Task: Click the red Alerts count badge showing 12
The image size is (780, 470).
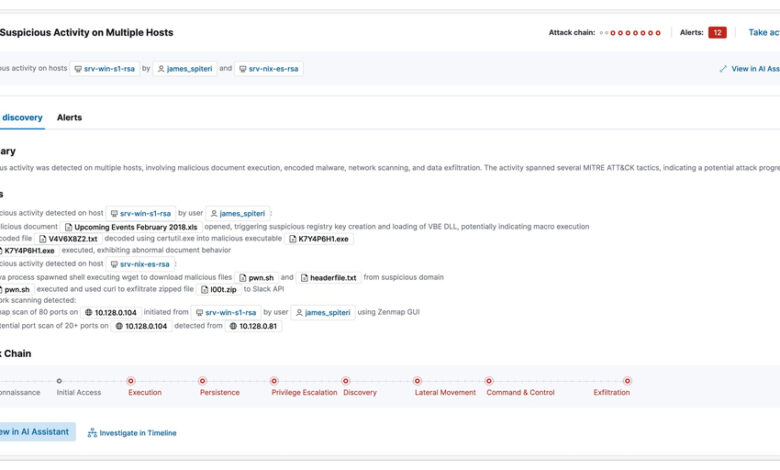Action: 717,32
